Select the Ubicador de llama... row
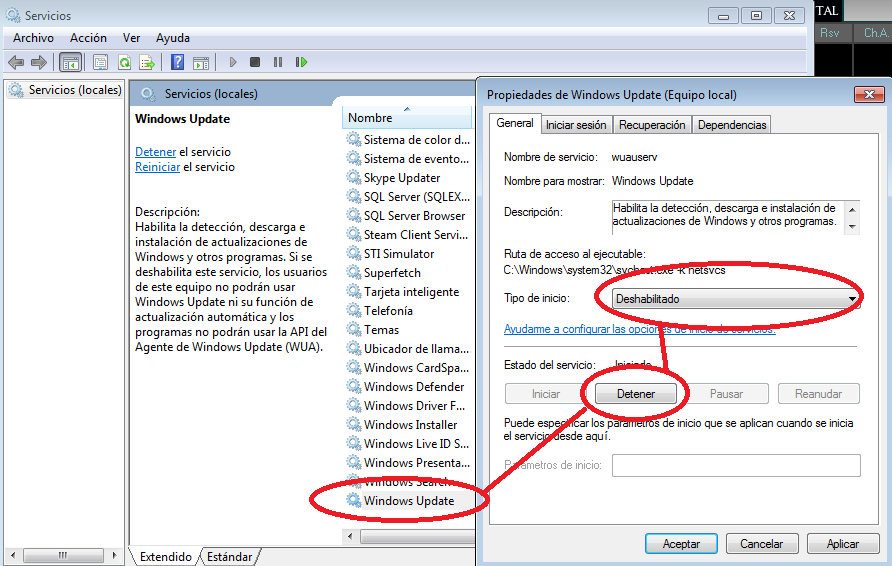Viewport: 892px width, 566px height. coord(408,349)
